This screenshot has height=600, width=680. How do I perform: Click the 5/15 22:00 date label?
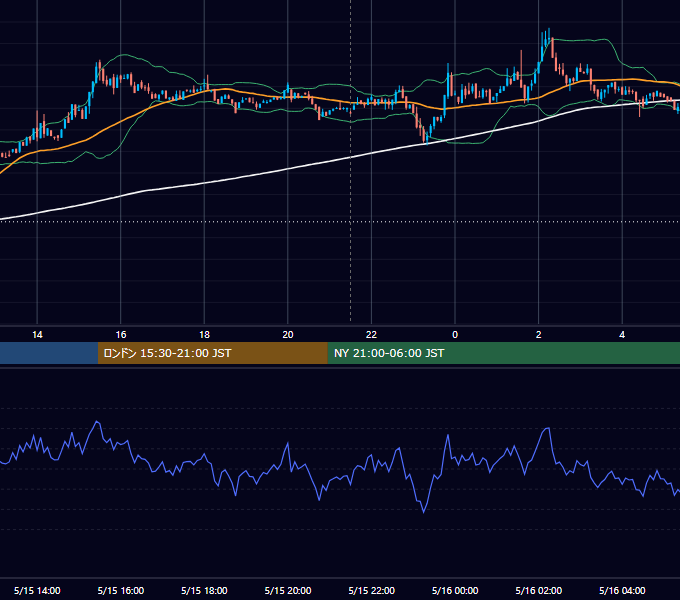372,590
